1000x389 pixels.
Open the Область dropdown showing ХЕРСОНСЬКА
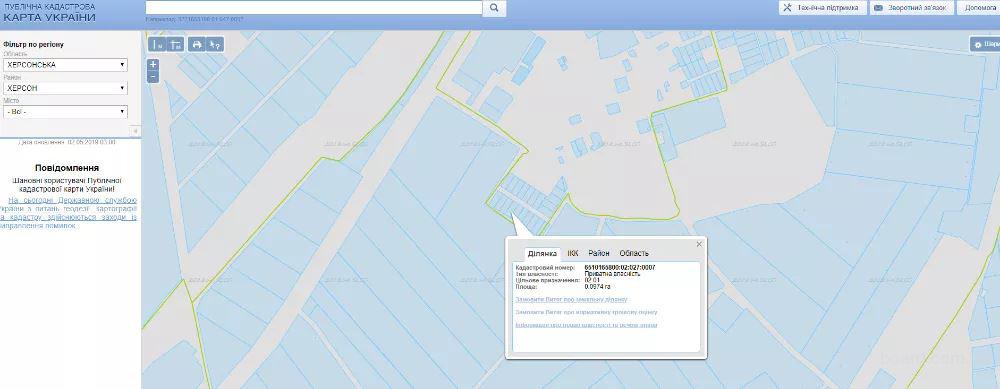(x=65, y=65)
